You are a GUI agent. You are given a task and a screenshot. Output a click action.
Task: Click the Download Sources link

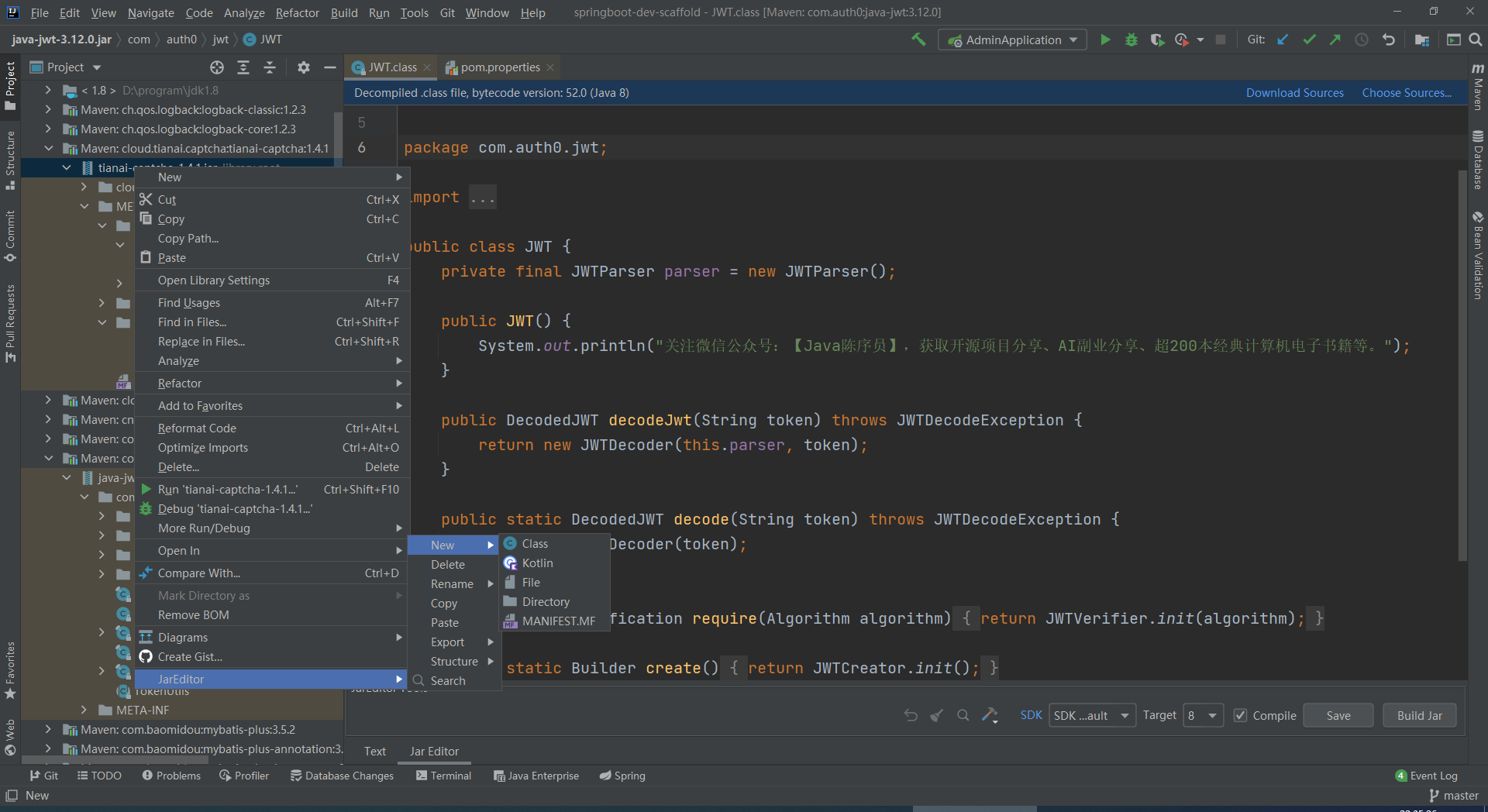click(x=1294, y=93)
